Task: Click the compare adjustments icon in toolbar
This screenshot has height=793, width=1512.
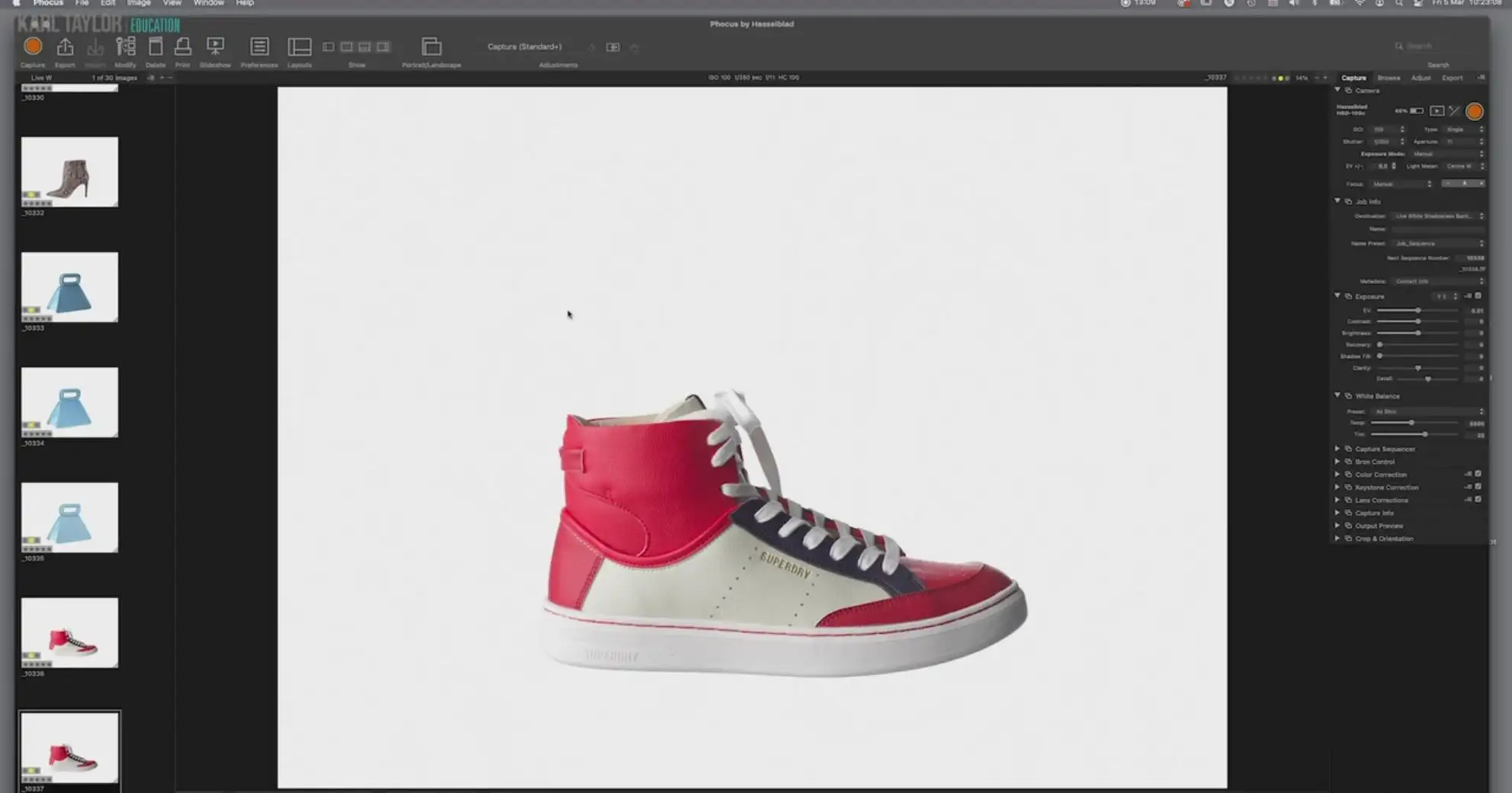Action: tap(613, 47)
